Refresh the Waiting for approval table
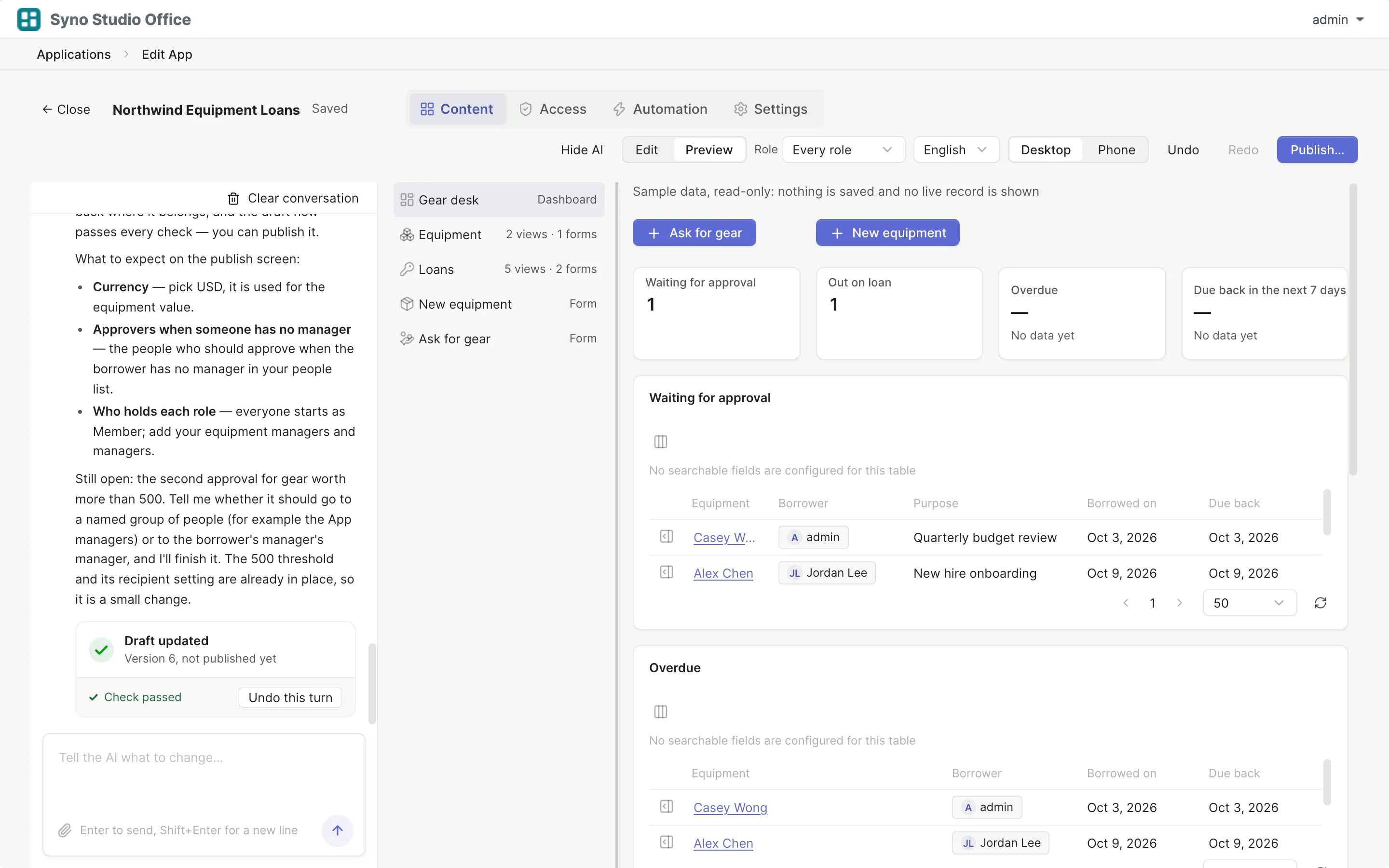 coord(1320,603)
